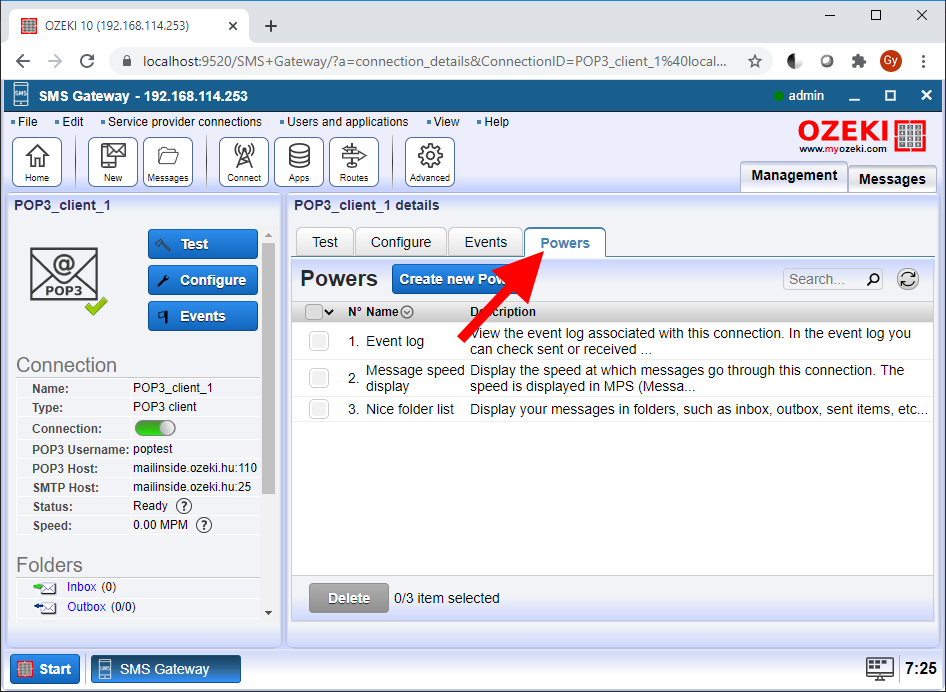Click the Name column sort arrow
946x692 pixels.
407,312
